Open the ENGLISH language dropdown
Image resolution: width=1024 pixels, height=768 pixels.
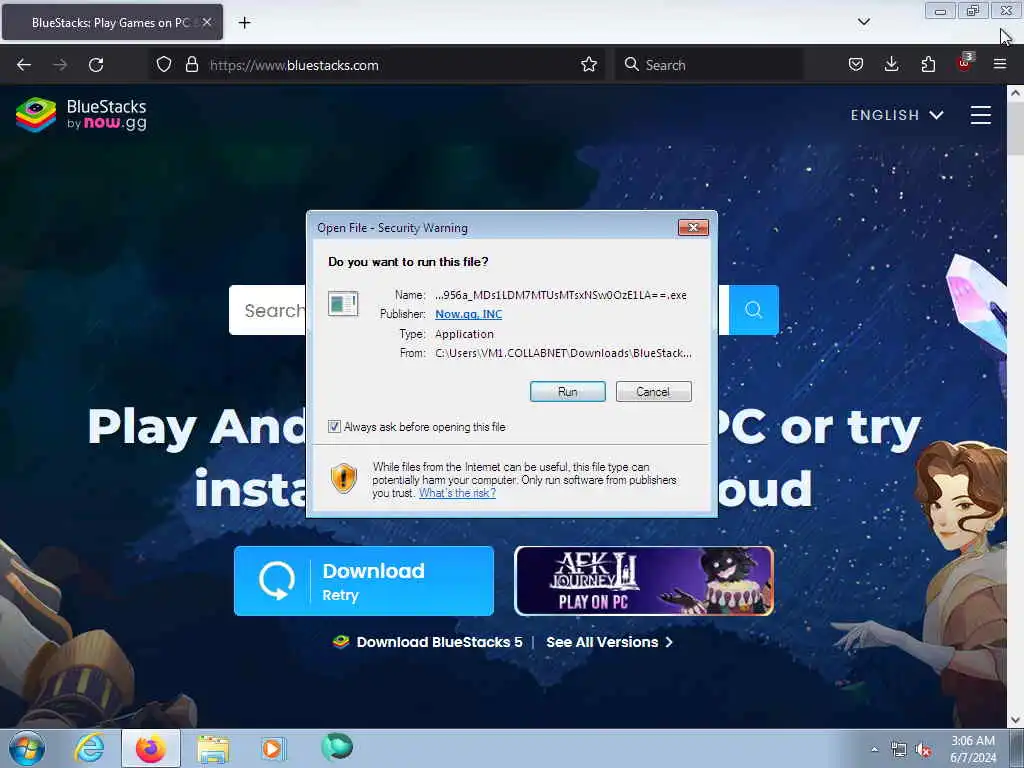(x=897, y=115)
